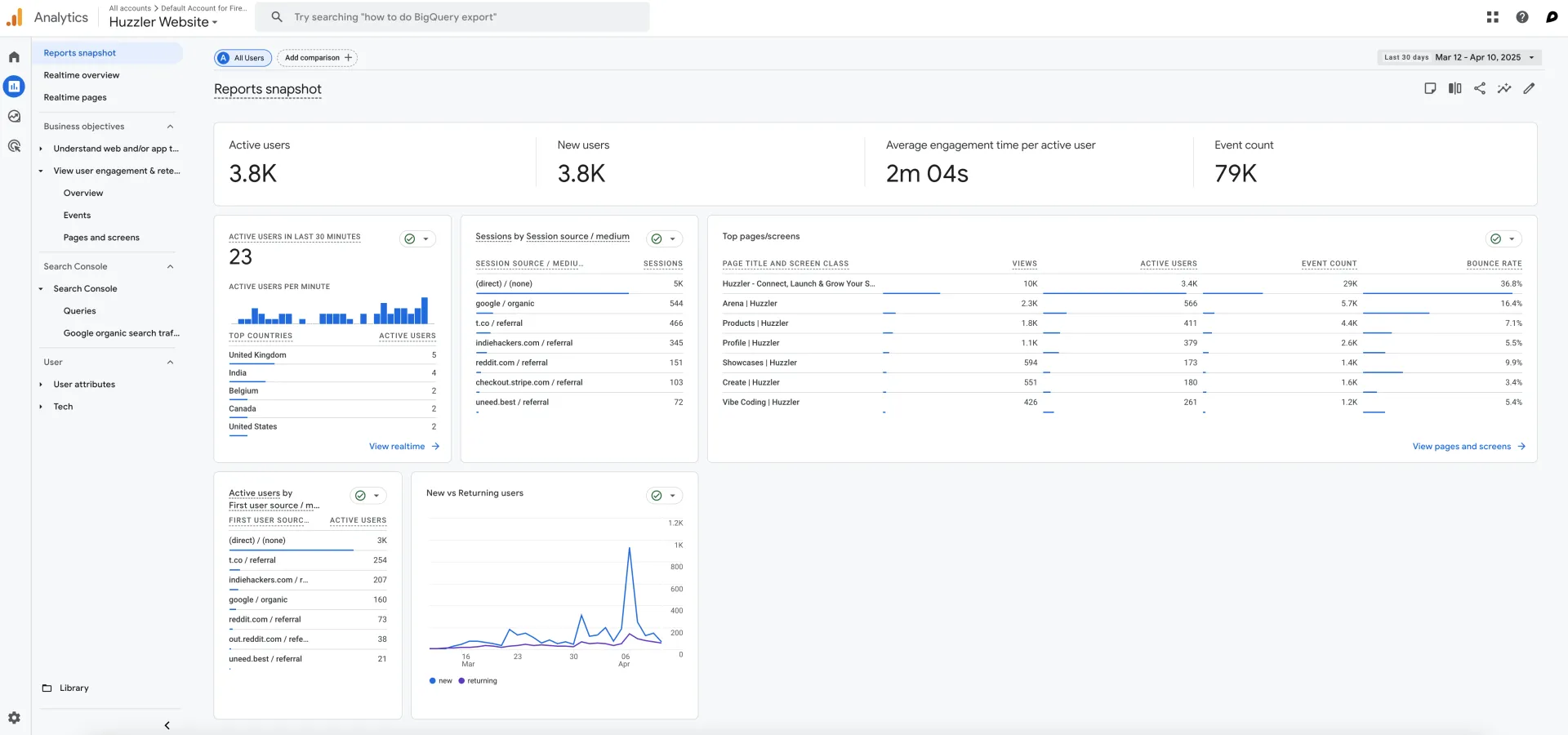Click the United Kingdom country row
This screenshot has width=1568, height=735.
332,355
